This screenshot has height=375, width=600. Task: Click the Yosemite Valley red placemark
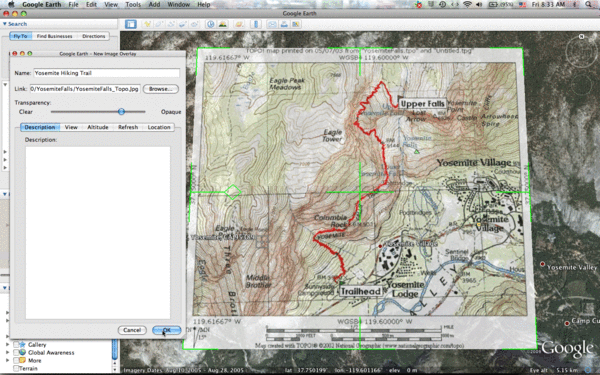(x=542, y=264)
